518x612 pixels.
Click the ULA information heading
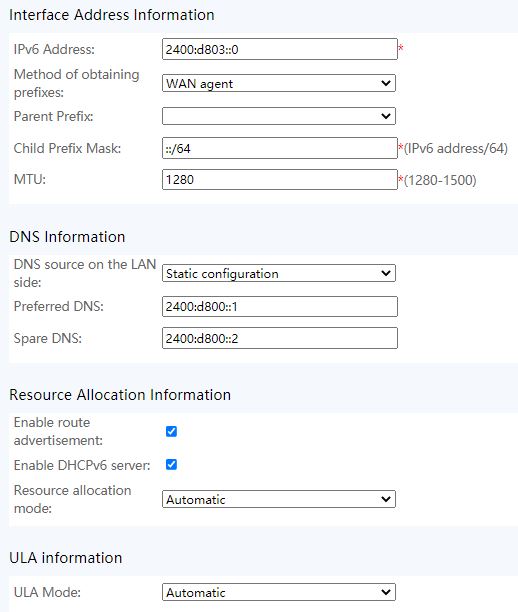point(66,558)
